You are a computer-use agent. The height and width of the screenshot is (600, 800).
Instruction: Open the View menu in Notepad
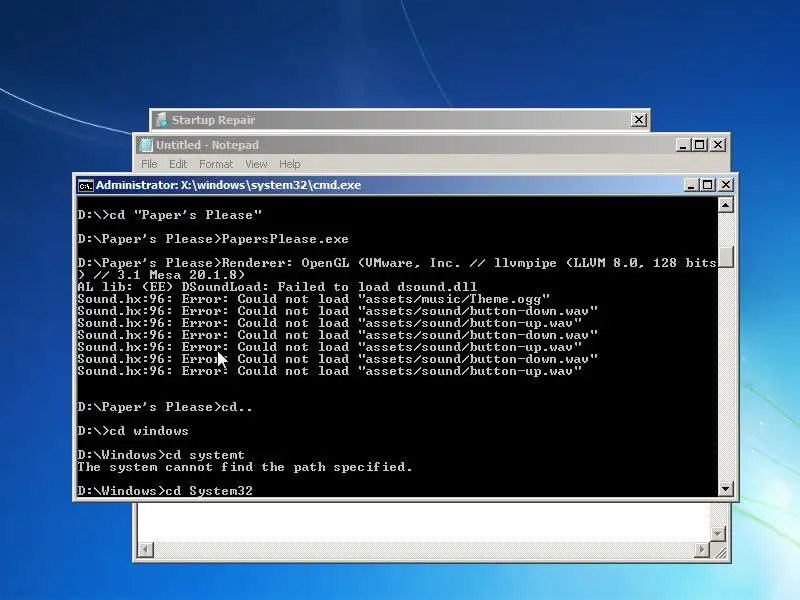[x=256, y=164]
